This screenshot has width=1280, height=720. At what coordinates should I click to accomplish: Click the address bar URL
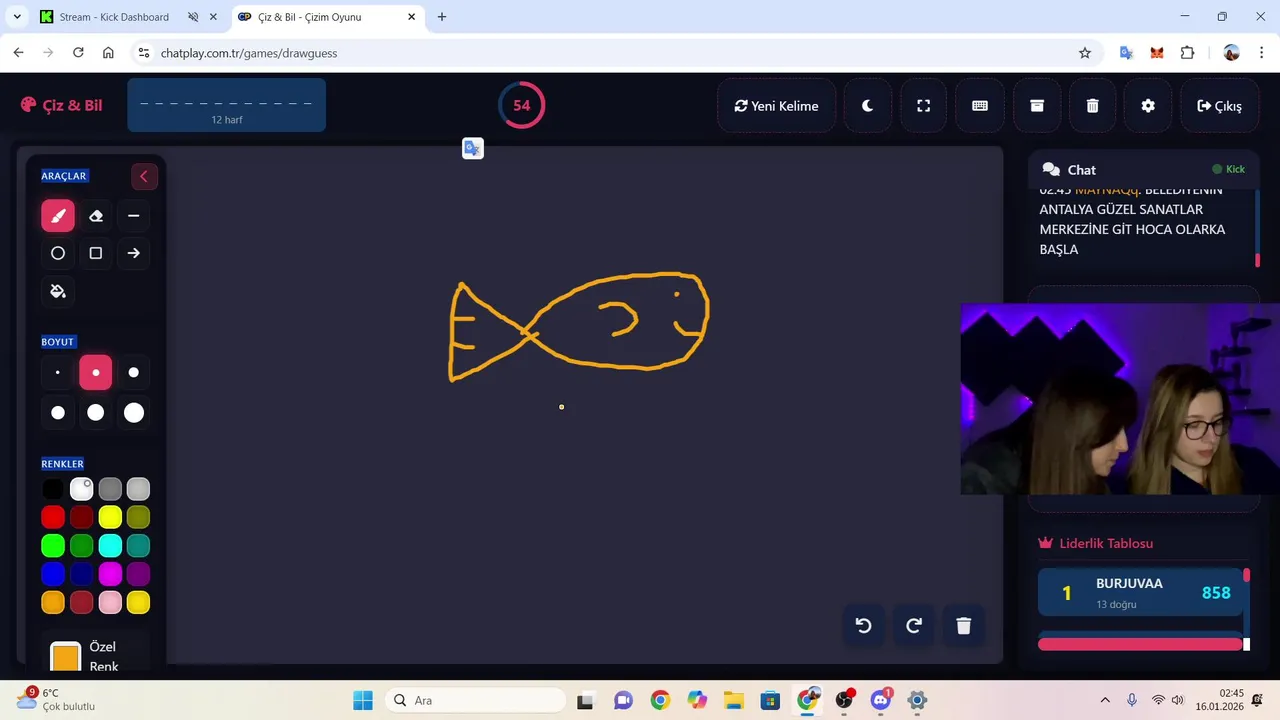coord(249,53)
